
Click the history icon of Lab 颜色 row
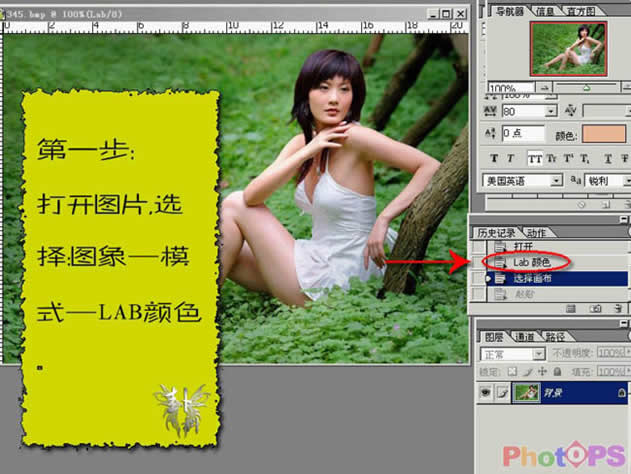click(500, 262)
